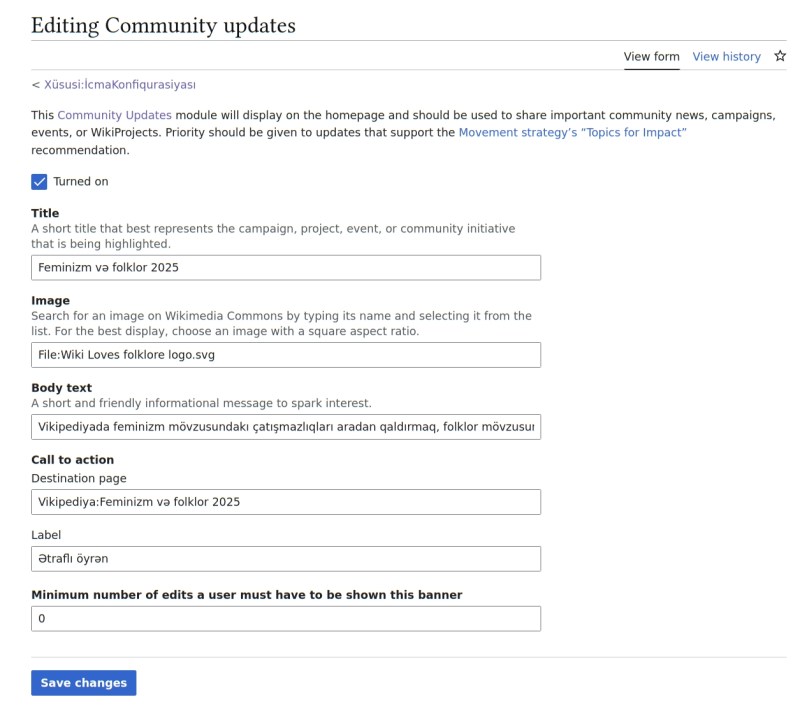Click the Call to action heading
The height and width of the screenshot is (725, 800).
(72, 460)
